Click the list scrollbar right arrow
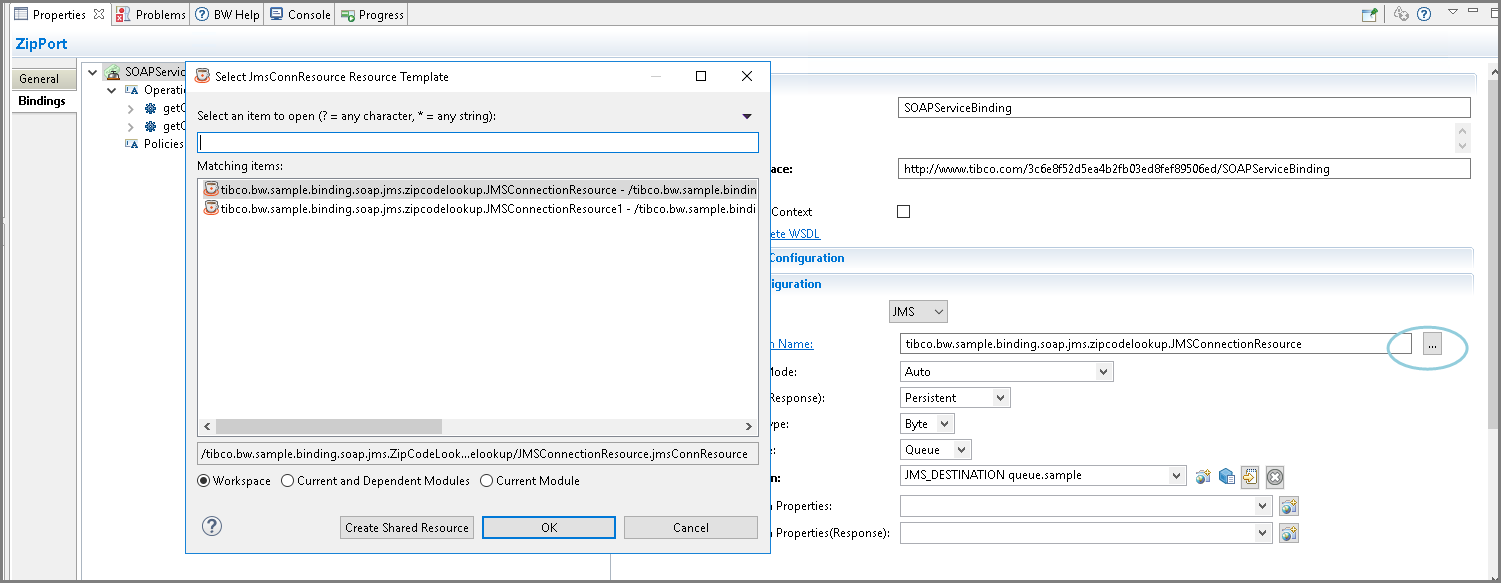 pyautogui.click(x=750, y=426)
